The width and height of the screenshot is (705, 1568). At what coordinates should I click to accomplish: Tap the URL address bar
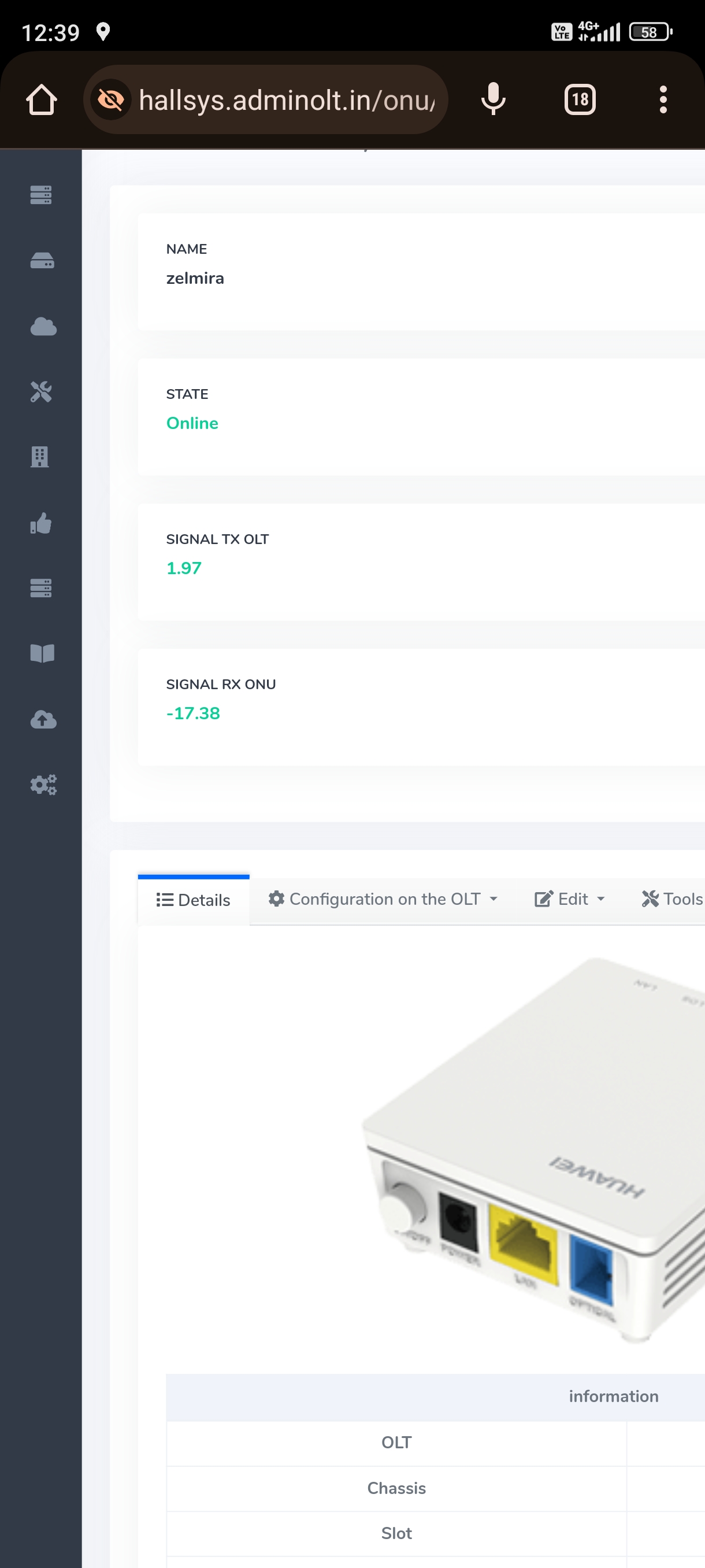click(286, 100)
